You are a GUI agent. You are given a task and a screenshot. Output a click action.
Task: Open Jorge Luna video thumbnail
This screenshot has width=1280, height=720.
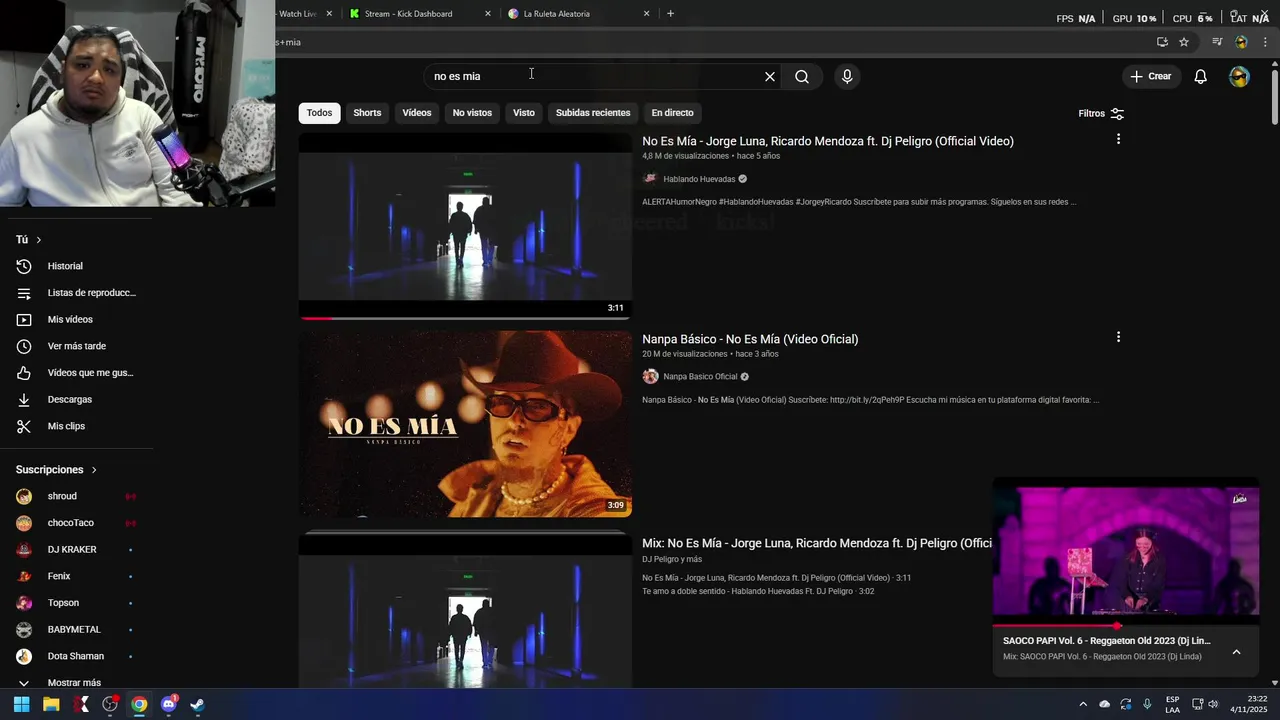click(x=465, y=226)
